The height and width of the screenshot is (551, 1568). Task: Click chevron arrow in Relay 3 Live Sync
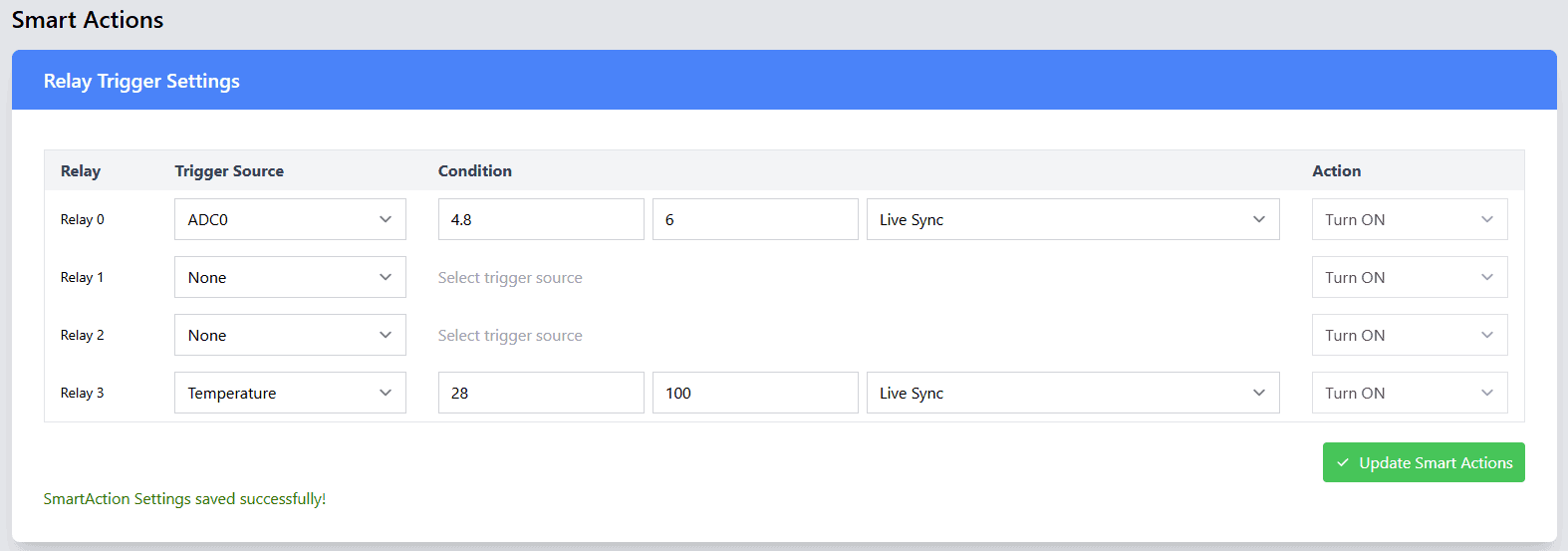[1259, 393]
